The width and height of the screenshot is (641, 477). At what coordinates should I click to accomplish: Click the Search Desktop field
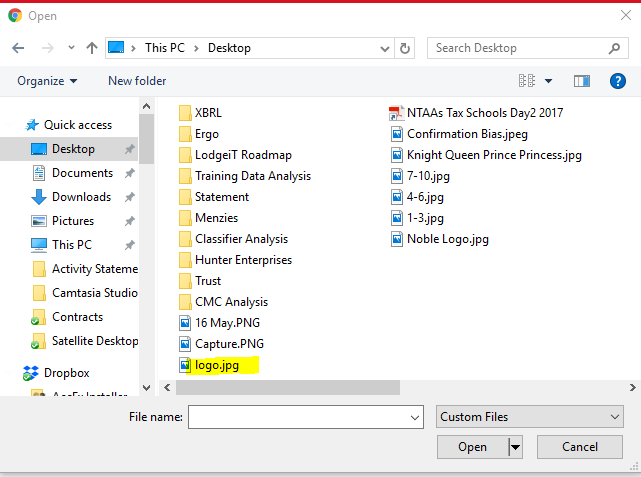click(x=527, y=48)
